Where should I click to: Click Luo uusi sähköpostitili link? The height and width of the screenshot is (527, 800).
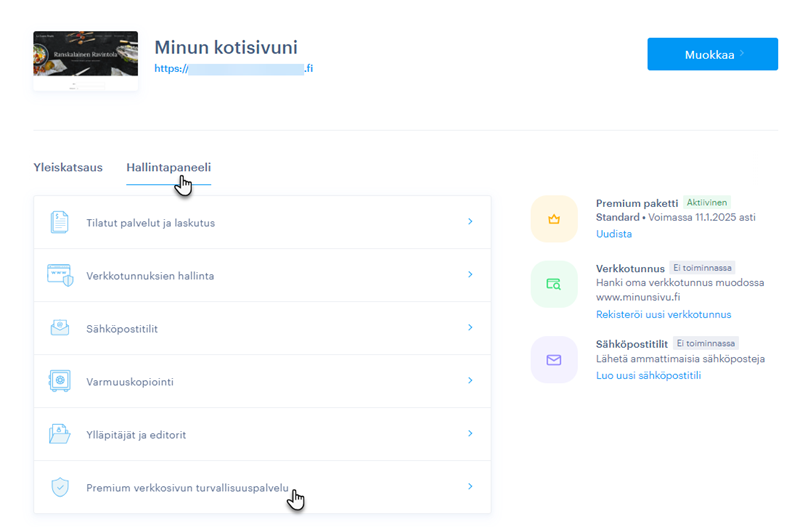coord(648,375)
